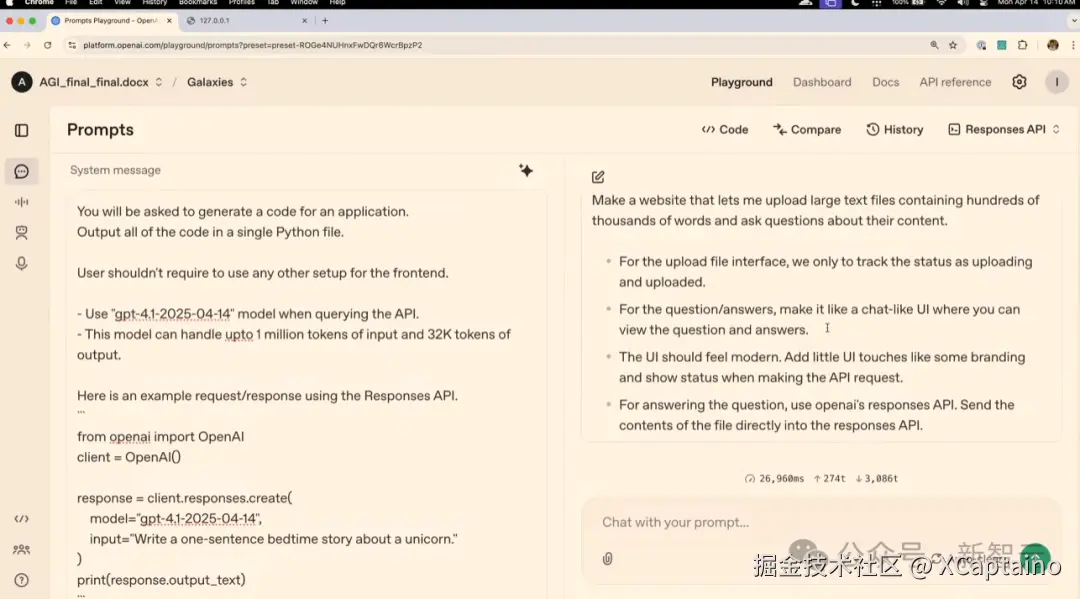
Task: Click the edit pencil icon above the user message
Action: pos(598,177)
